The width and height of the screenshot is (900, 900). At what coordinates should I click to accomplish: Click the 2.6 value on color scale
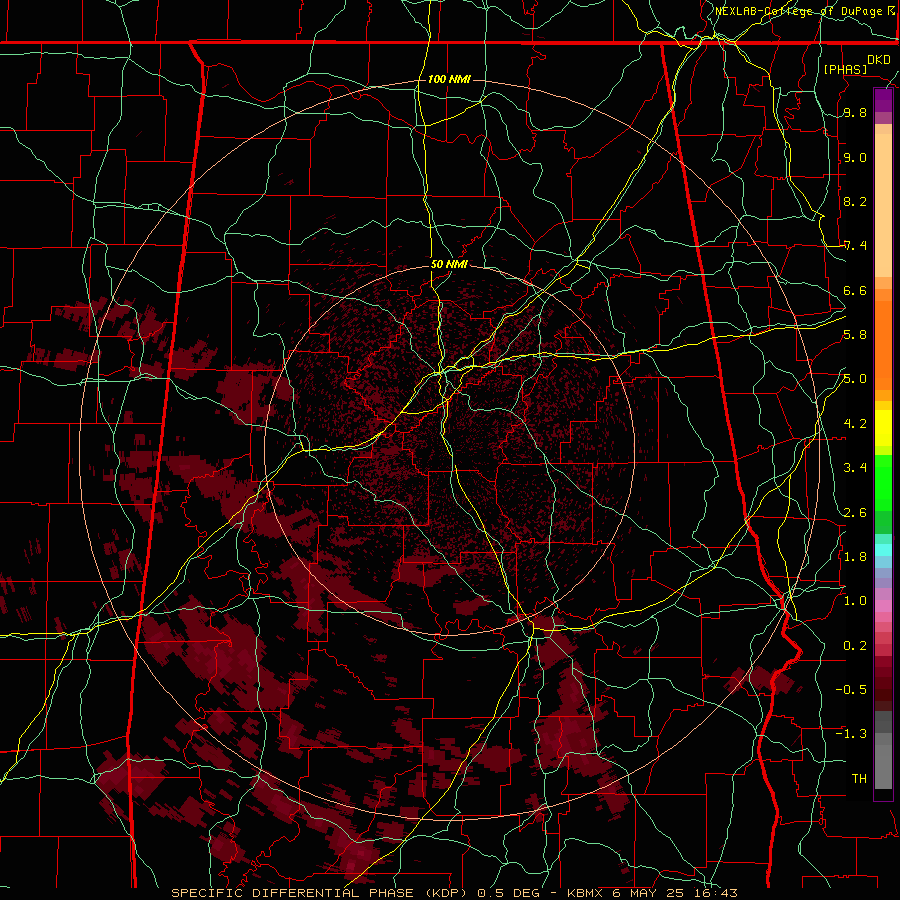pos(855,513)
